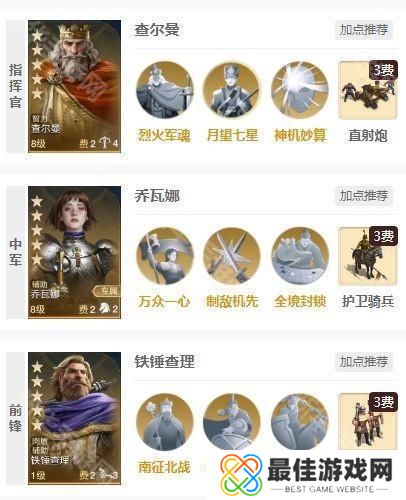
Task: Select the 万众一心 skill icon
Action: point(165,256)
